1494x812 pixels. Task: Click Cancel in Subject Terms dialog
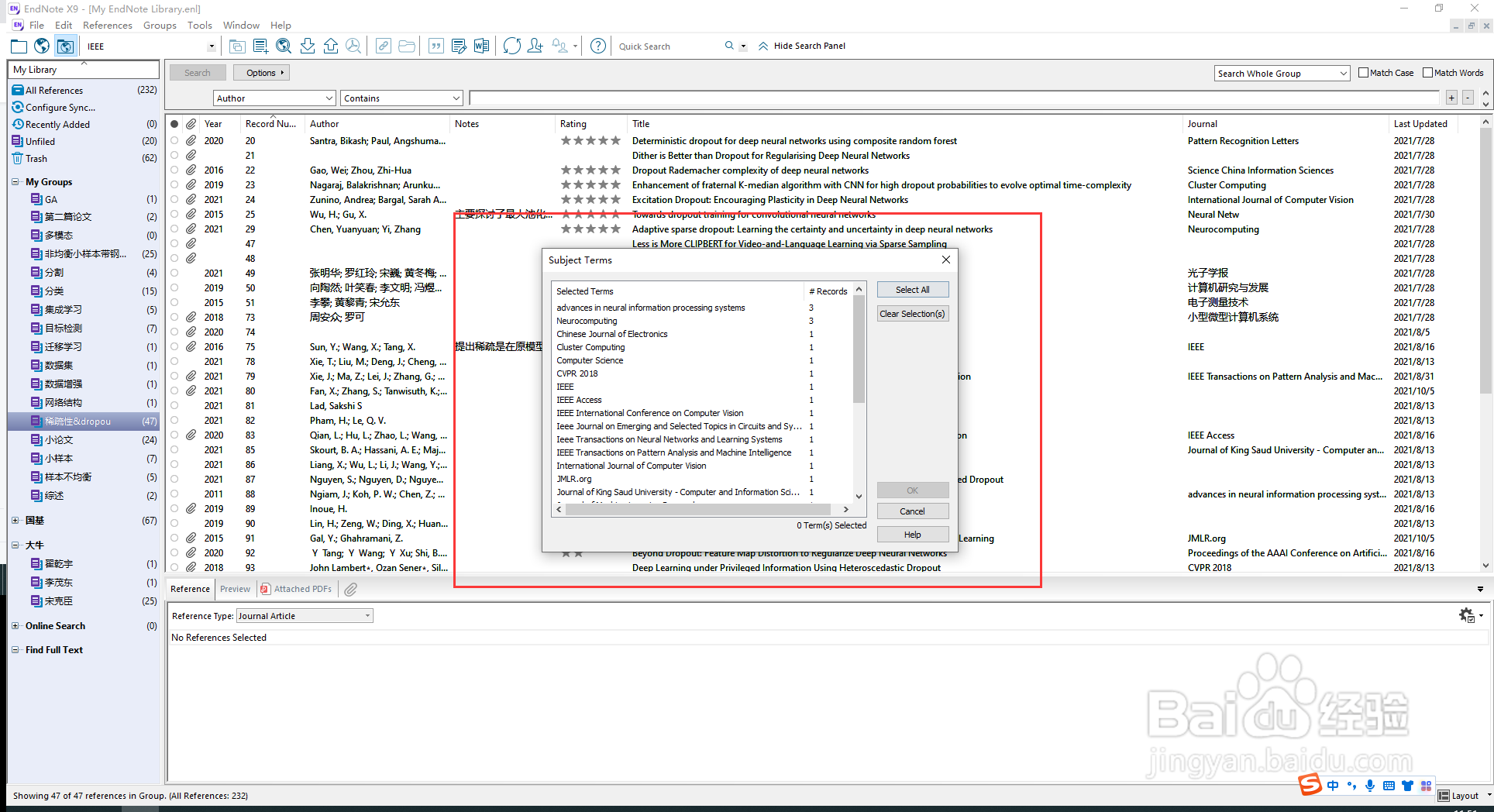(x=912, y=511)
